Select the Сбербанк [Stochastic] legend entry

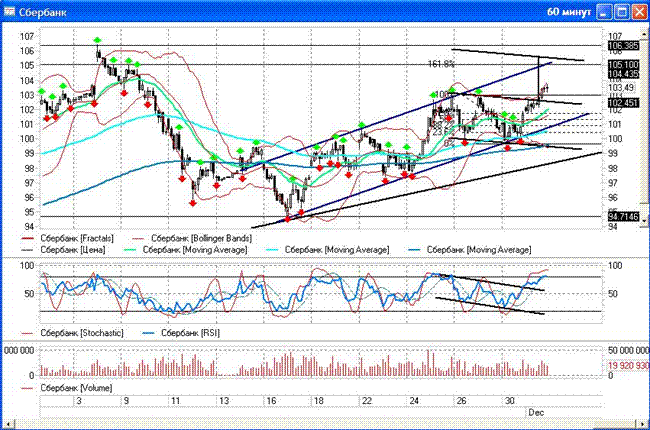click(x=72, y=333)
